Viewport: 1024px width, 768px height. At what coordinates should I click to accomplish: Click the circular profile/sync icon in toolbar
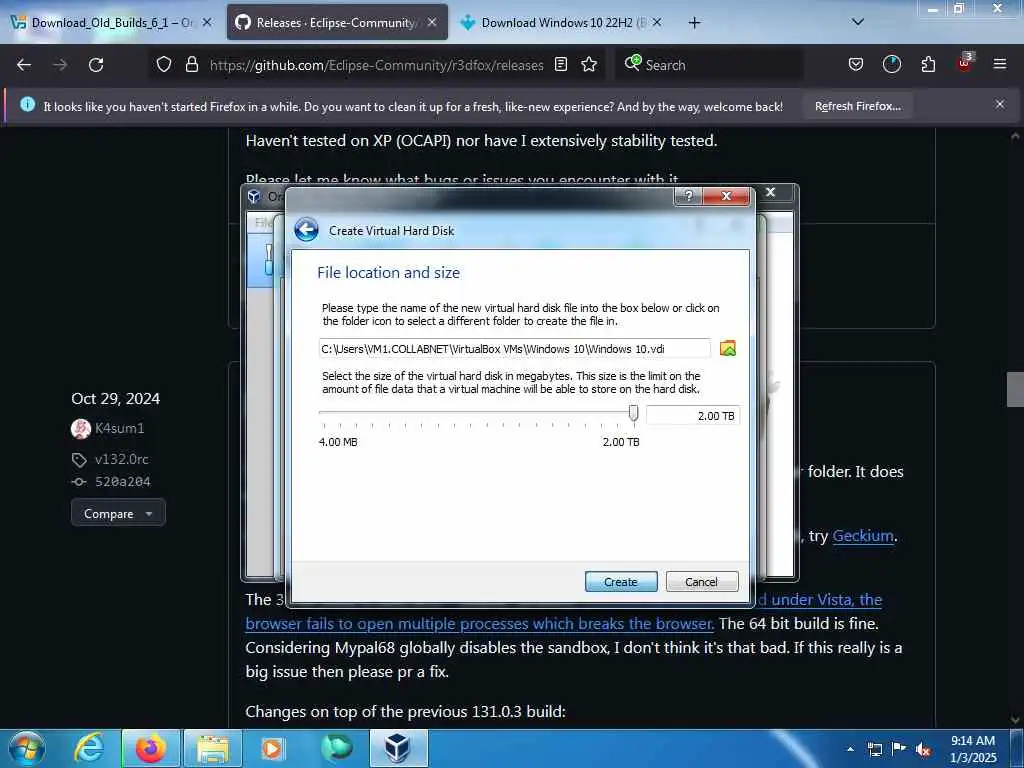pos(891,65)
